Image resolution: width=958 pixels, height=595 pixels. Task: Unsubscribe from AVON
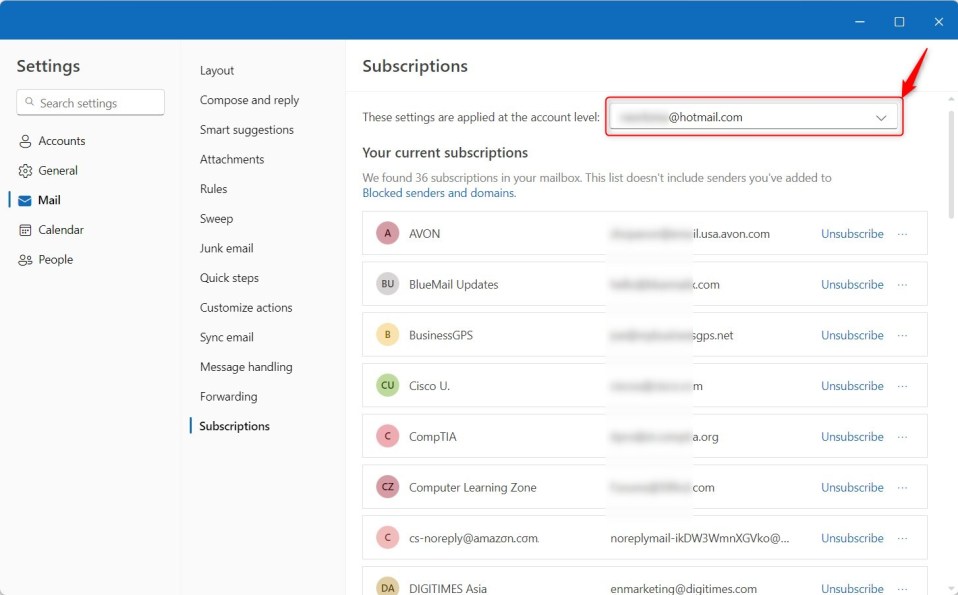coord(852,234)
